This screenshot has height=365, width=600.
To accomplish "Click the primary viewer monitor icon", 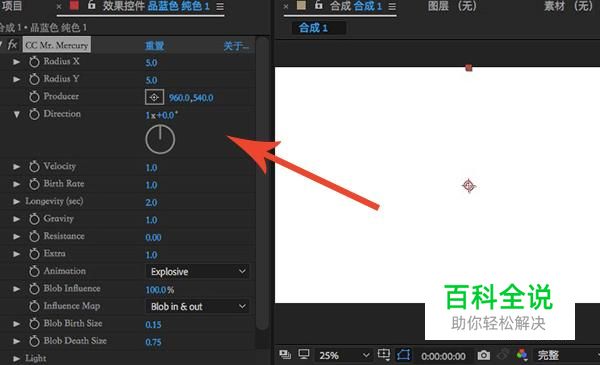I will [x=304, y=355].
